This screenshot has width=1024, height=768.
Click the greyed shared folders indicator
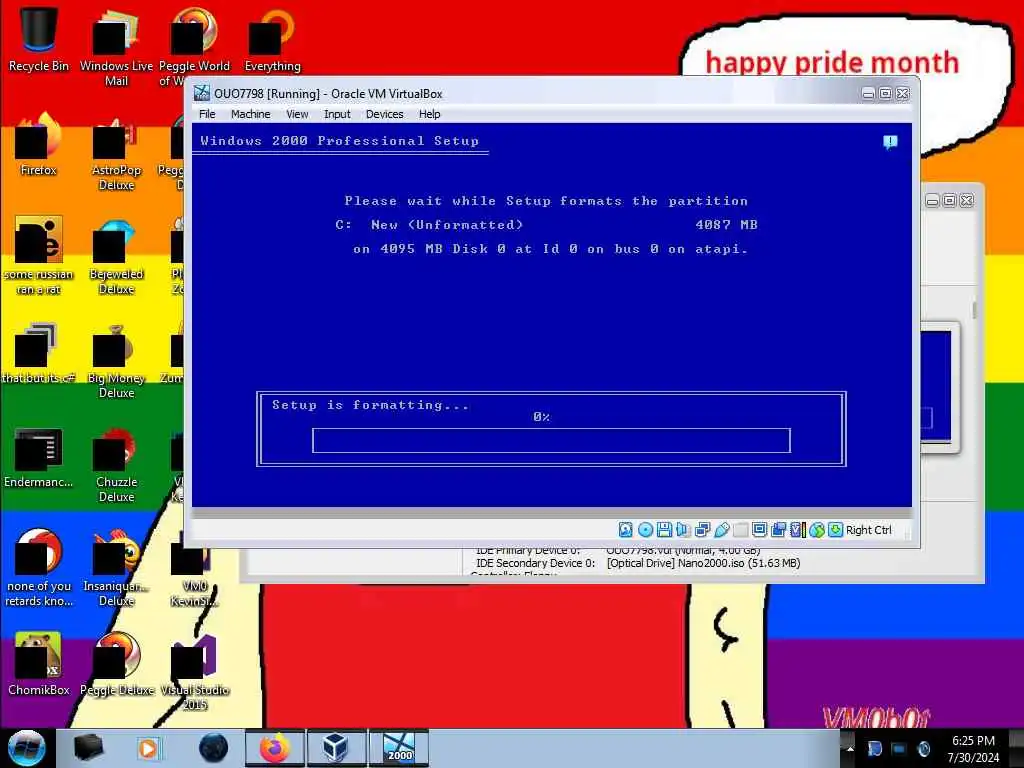pos(741,530)
